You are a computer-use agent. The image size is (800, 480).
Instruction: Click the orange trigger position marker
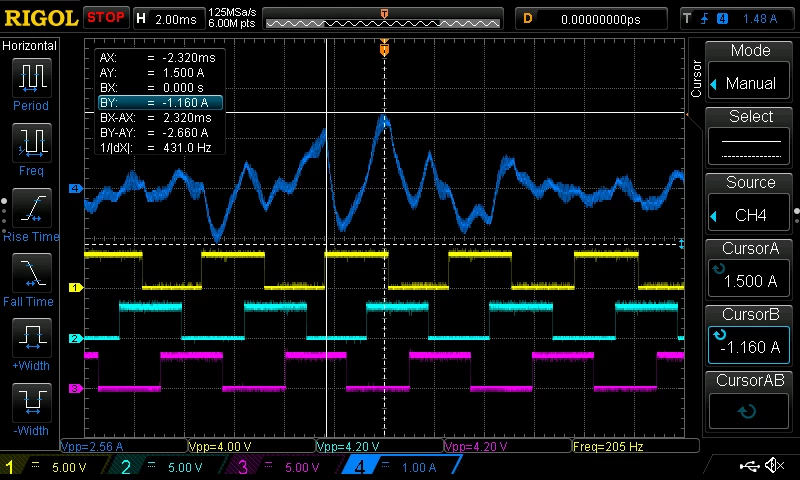pos(384,49)
